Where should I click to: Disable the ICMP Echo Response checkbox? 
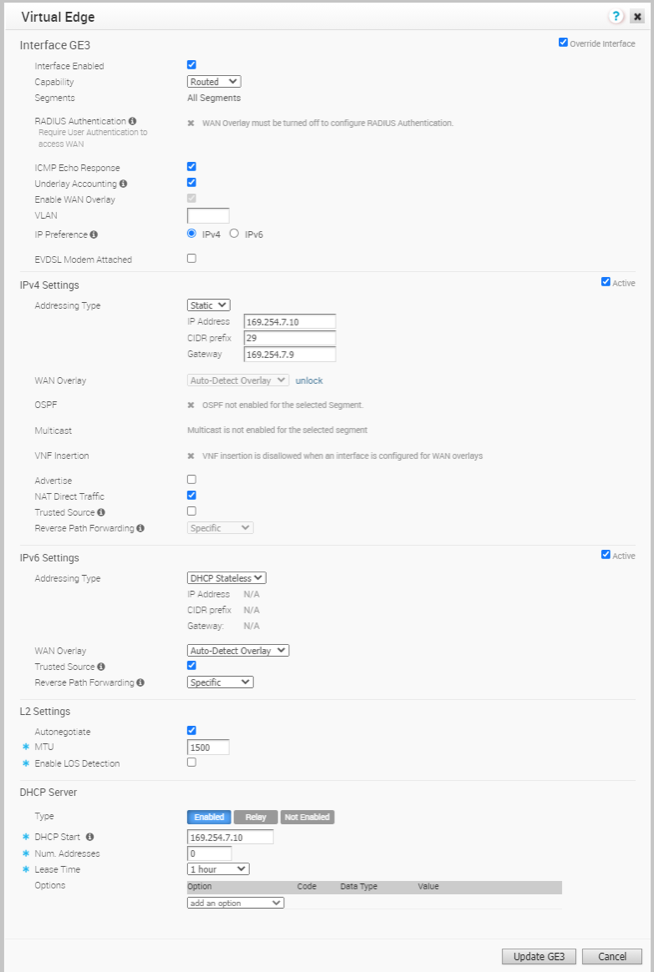[192, 167]
